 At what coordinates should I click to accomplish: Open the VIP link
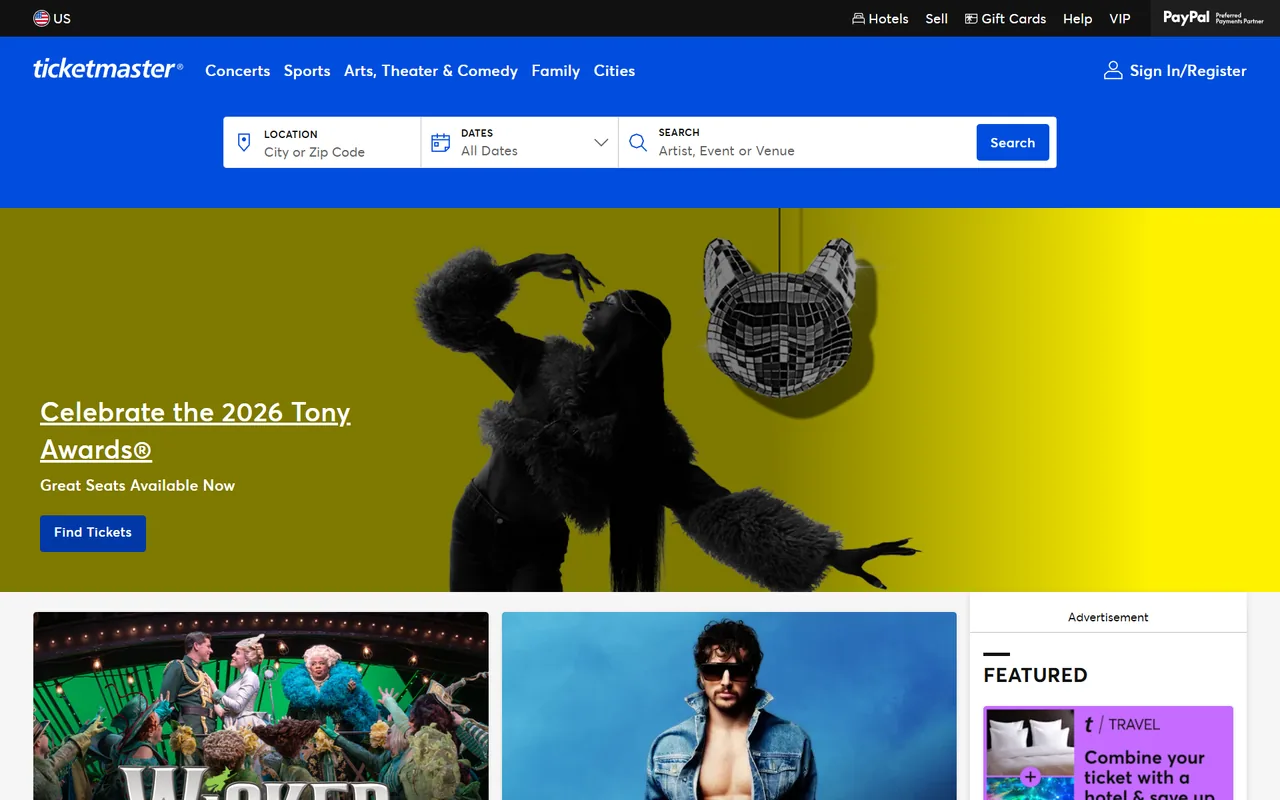point(1120,18)
